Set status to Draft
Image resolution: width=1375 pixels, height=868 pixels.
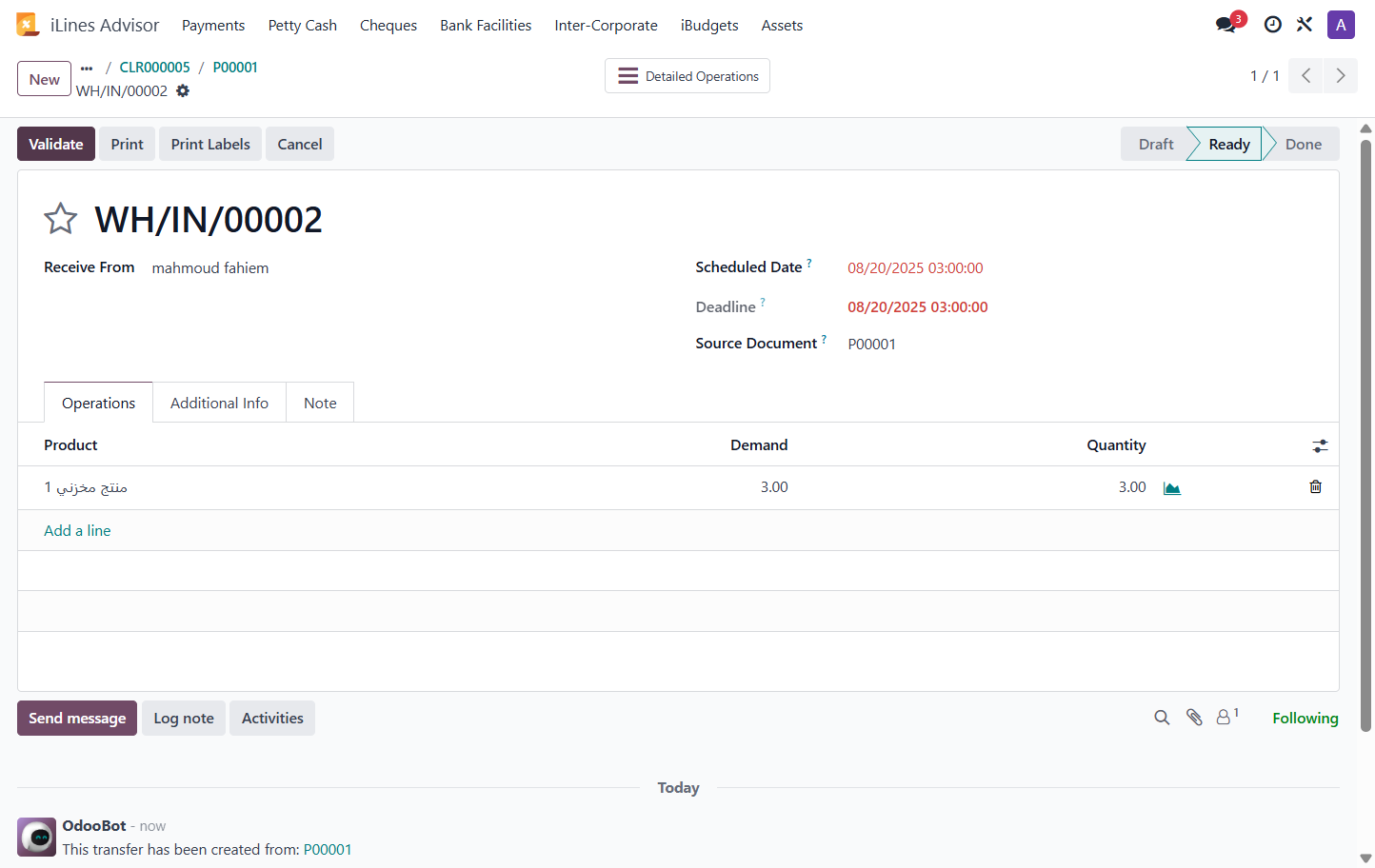tap(1156, 144)
